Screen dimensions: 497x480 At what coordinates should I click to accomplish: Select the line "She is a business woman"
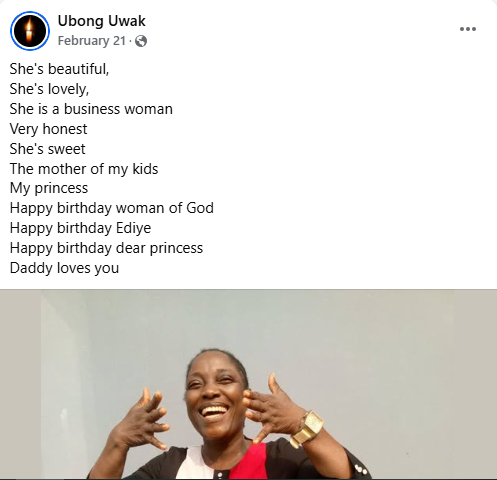pos(91,109)
